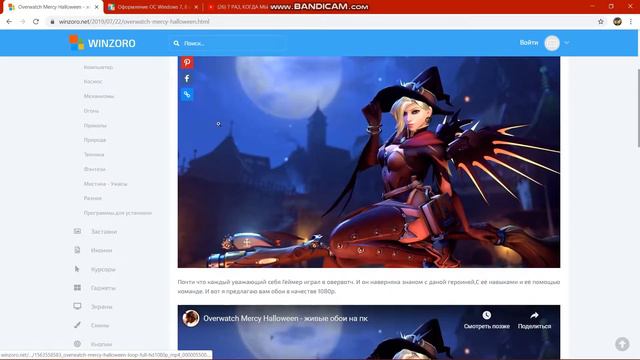Click the Поделиться share arrow button
Screen dimensions: 640x360
tap(534, 320)
